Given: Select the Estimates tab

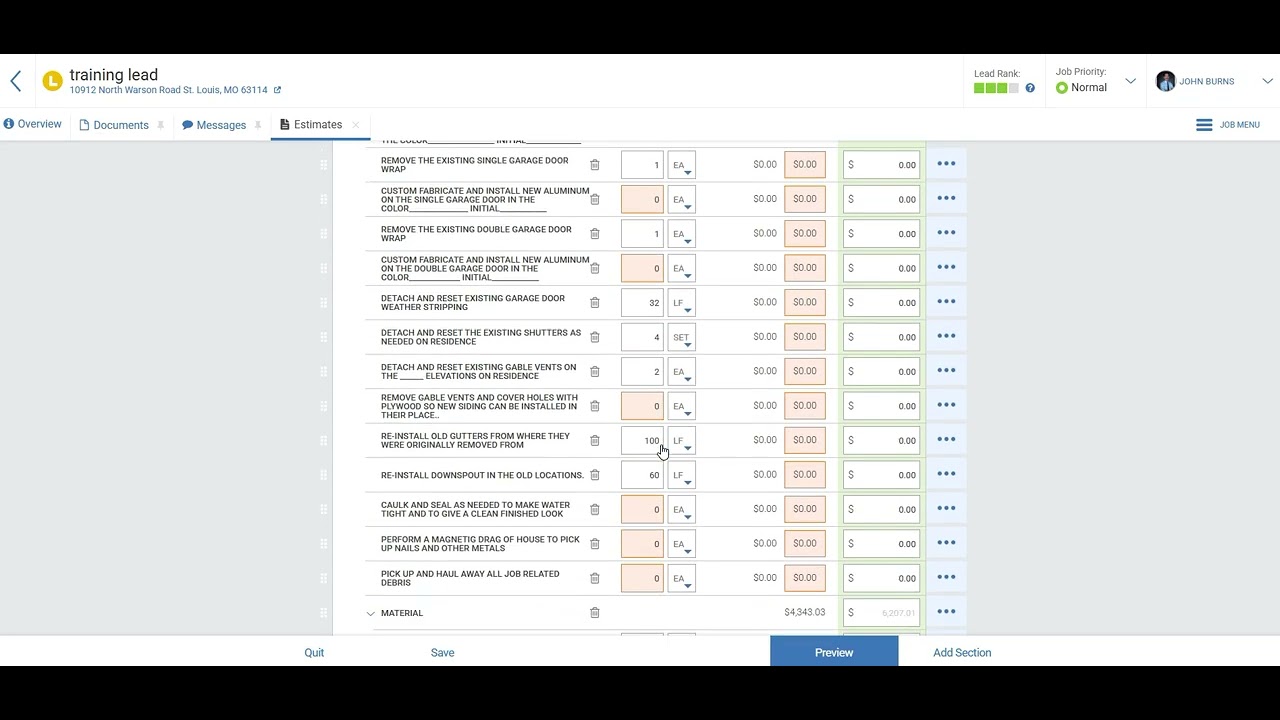Looking at the screenshot, I should [x=311, y=125].
